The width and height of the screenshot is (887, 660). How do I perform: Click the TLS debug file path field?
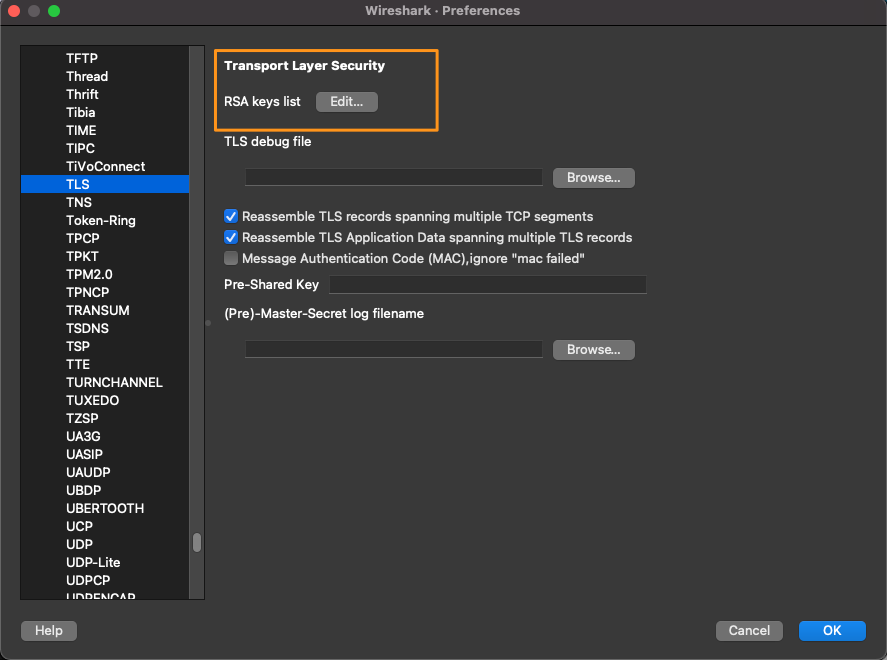394,178
